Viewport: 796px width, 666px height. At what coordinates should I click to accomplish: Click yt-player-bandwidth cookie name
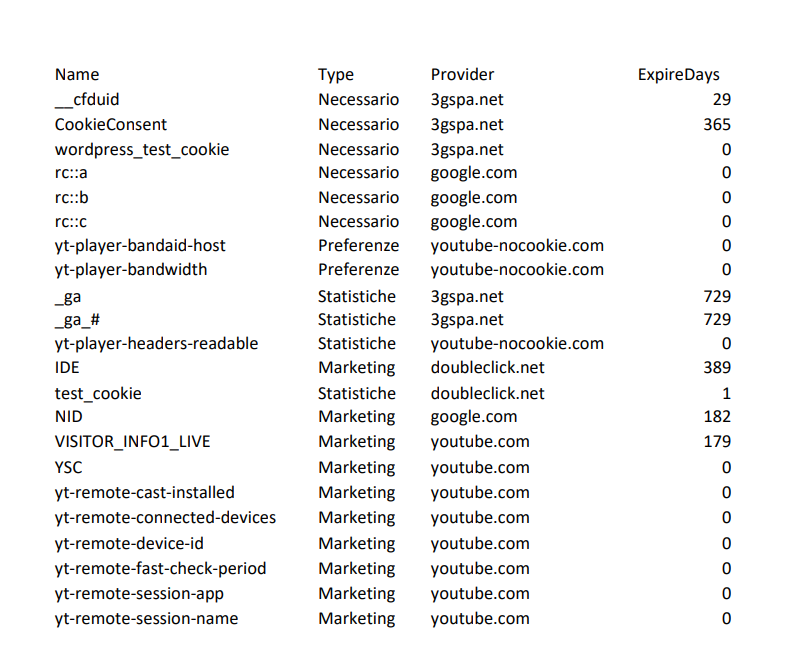click(x=131, y=270)
